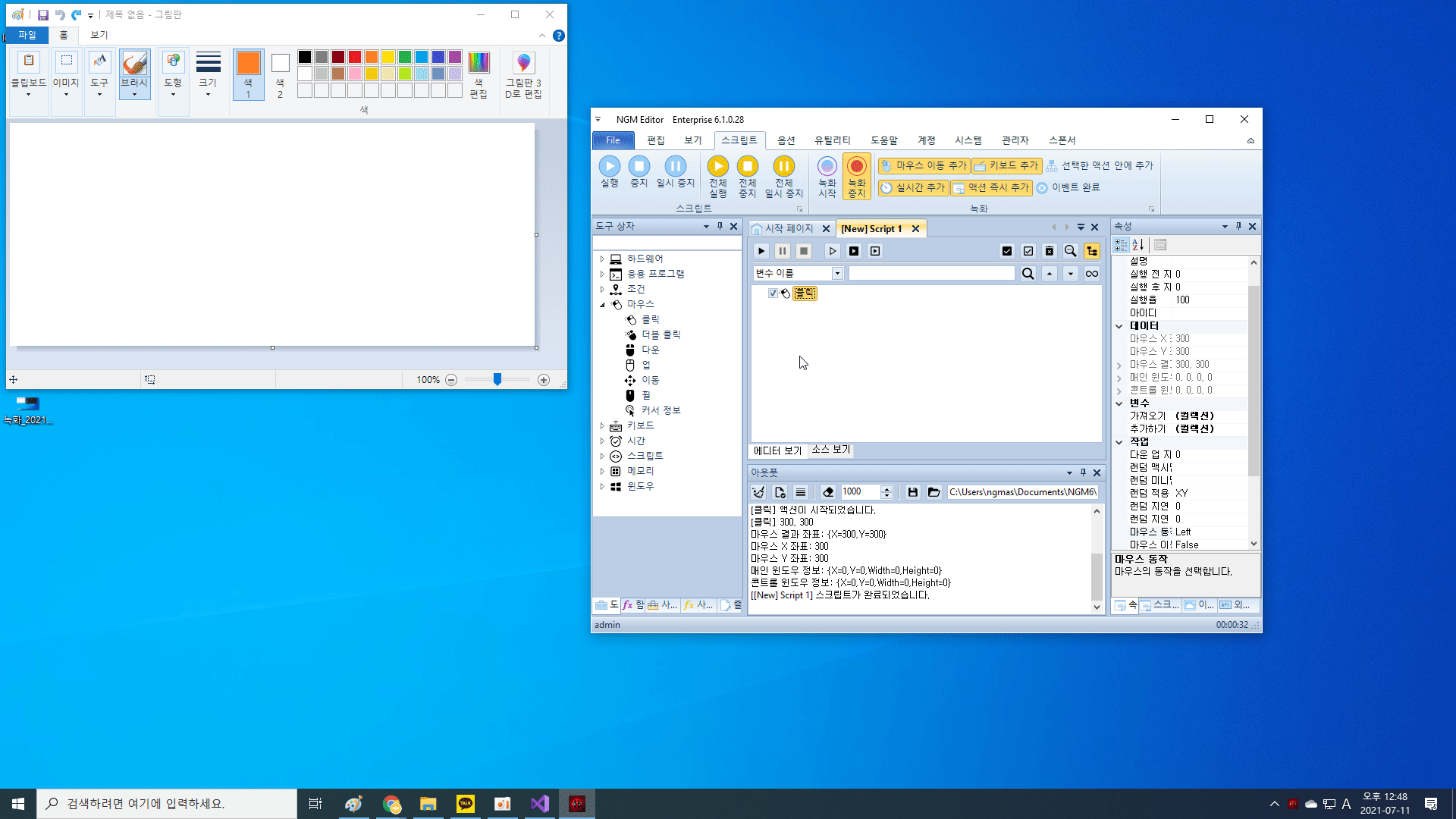The width and height of the screenshot is (1456, 819).
Task: Switch to the 소스 보기 view button
Action: coord(830,450)
